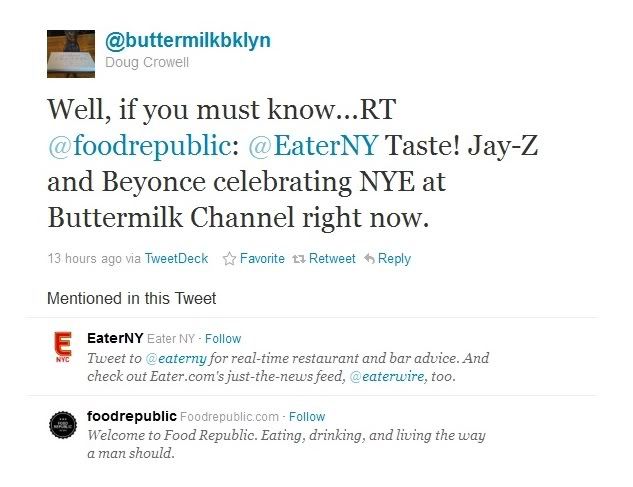The image size is (633, 487).
Task: Click the Retweet arrows icon
Action: pyautogui.click(x=299, y=259)
